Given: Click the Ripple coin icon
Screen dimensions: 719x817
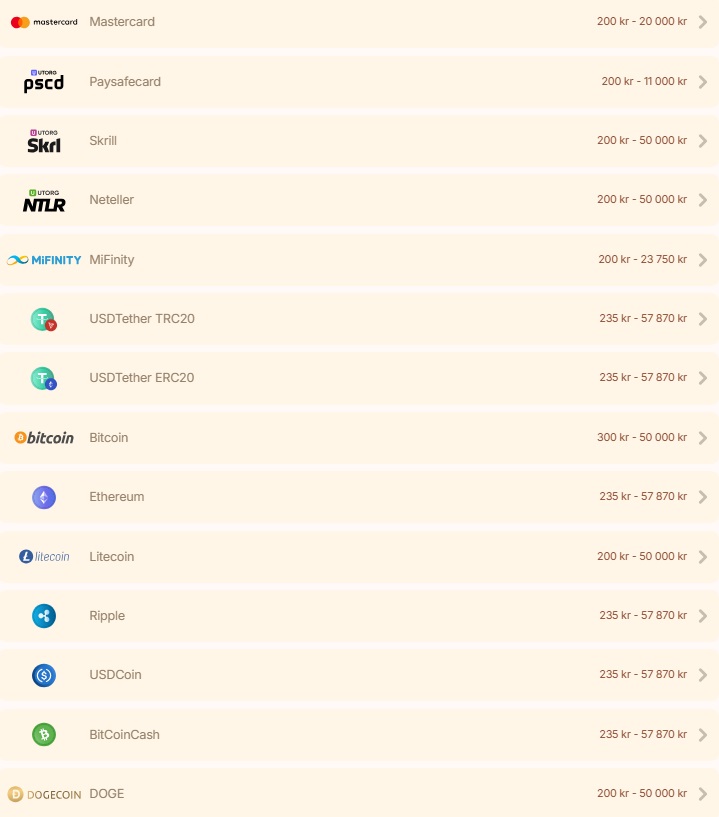Looking at the screenshot, I should click(43, 616).
